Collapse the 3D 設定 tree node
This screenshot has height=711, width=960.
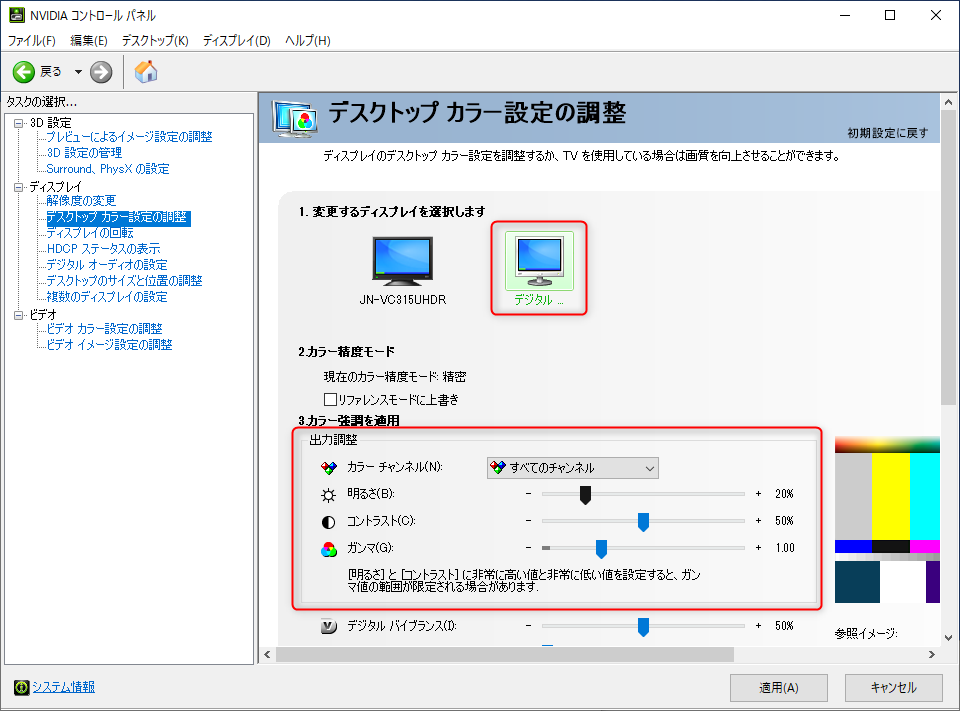(18, 123)
